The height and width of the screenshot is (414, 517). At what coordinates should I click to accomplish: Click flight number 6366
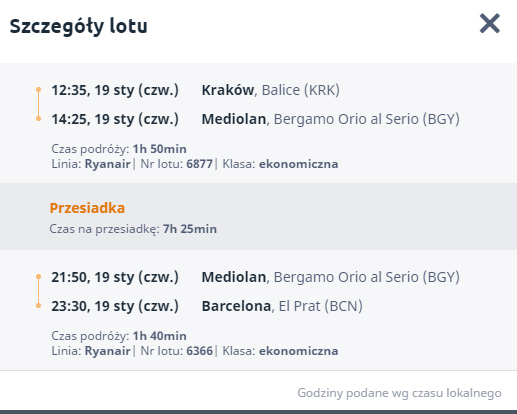click(199, 351)
